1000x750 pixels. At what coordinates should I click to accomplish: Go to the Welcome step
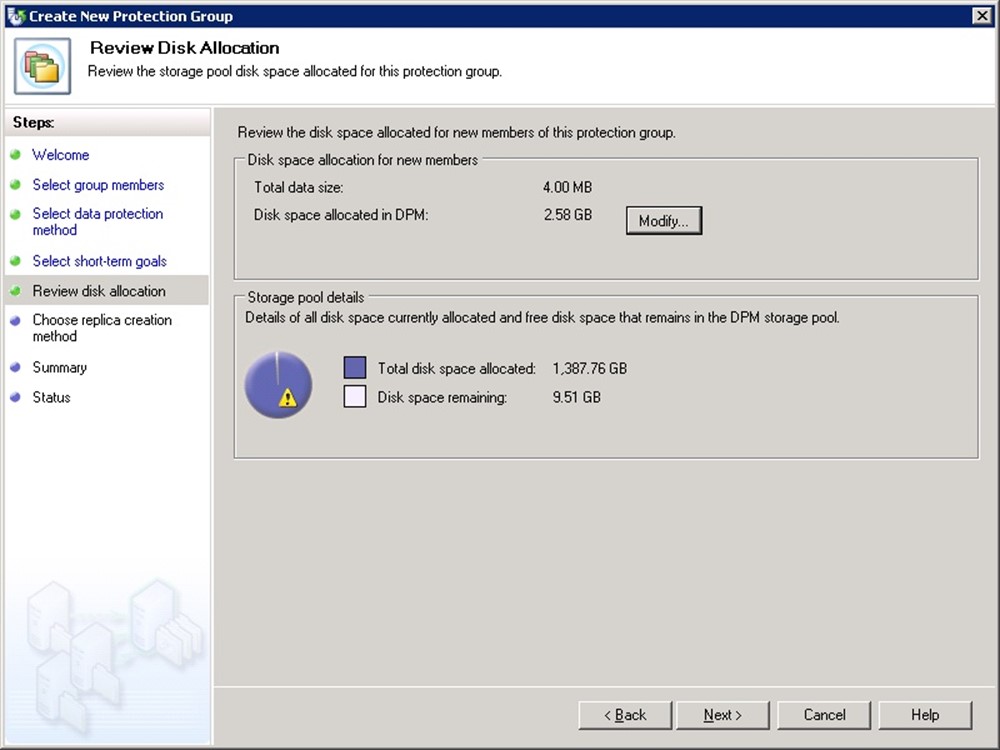pos(60,155)
